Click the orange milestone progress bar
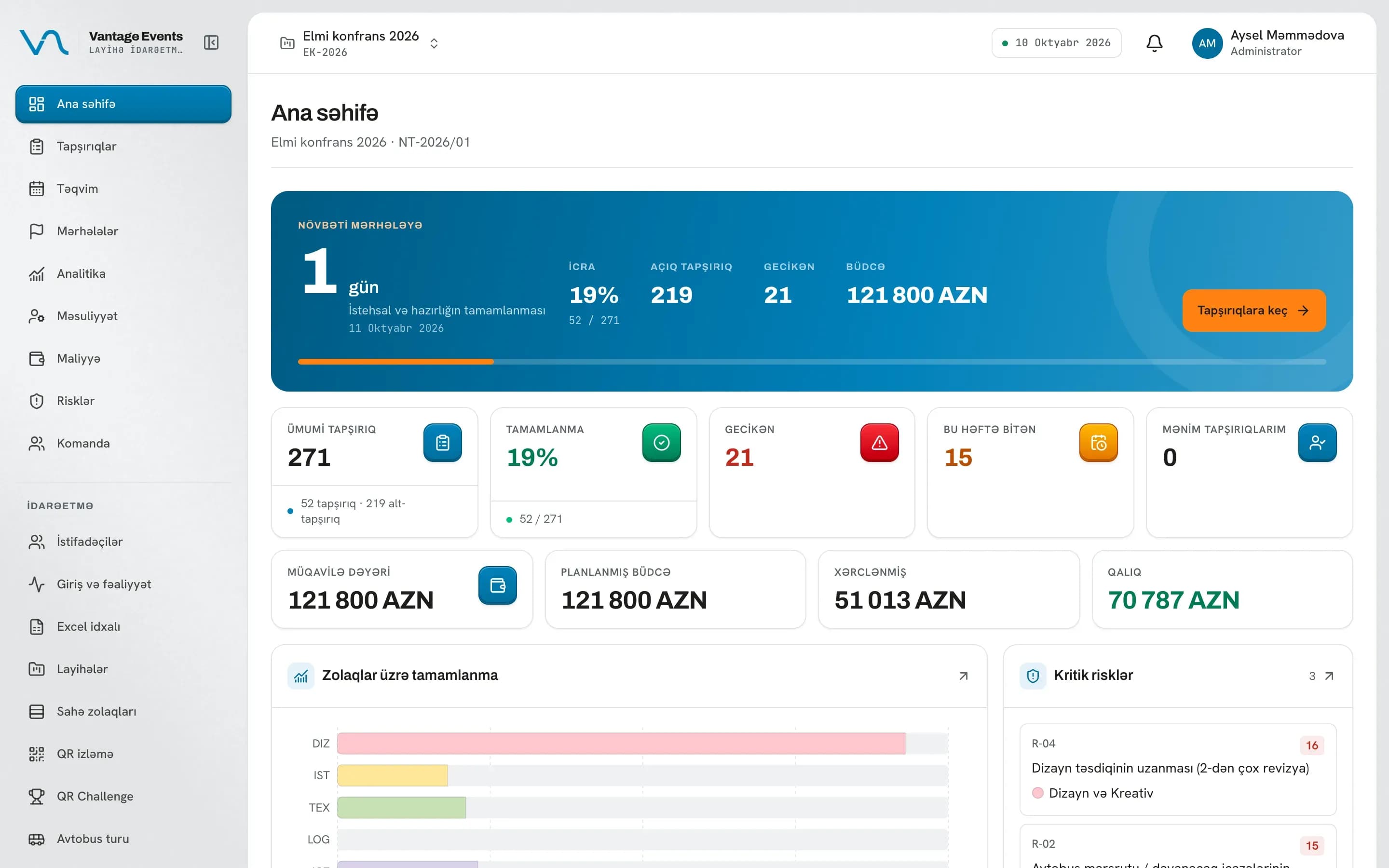This screenshot has height=868, width=1389. click(395, 362)
